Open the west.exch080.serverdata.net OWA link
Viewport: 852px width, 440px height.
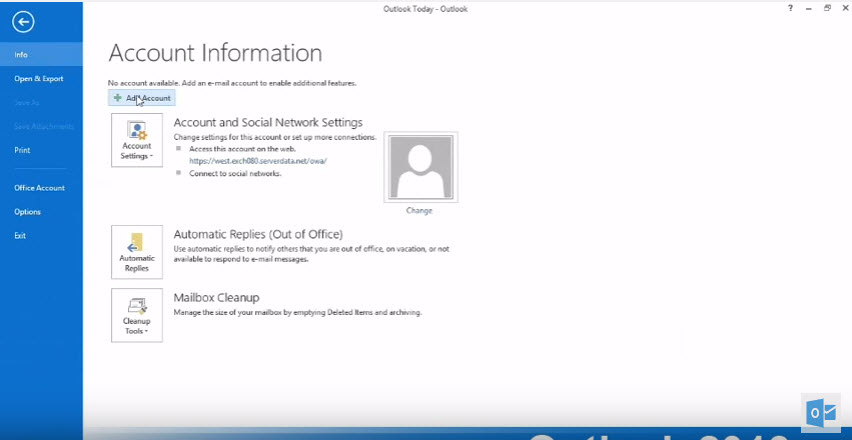258,161
